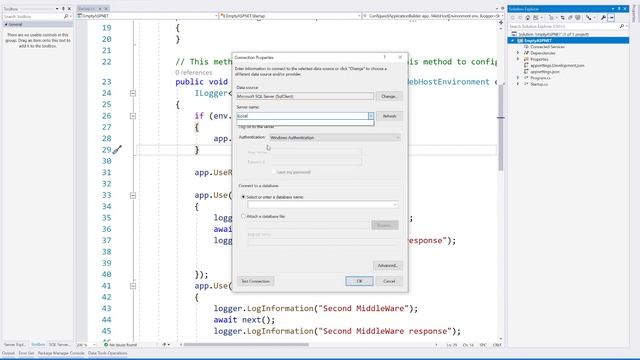Image resolution: width=640 pixels, height=360 pixels.
Task: Pin the Solution Explorer with auto-hide icon
Action: coord(619,9)
